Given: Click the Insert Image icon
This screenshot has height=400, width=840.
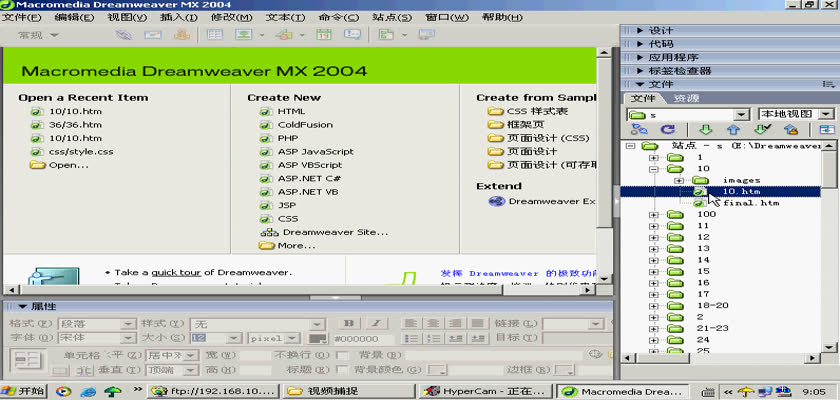Looking at the screenshot, I should click(x=244, y=35).
